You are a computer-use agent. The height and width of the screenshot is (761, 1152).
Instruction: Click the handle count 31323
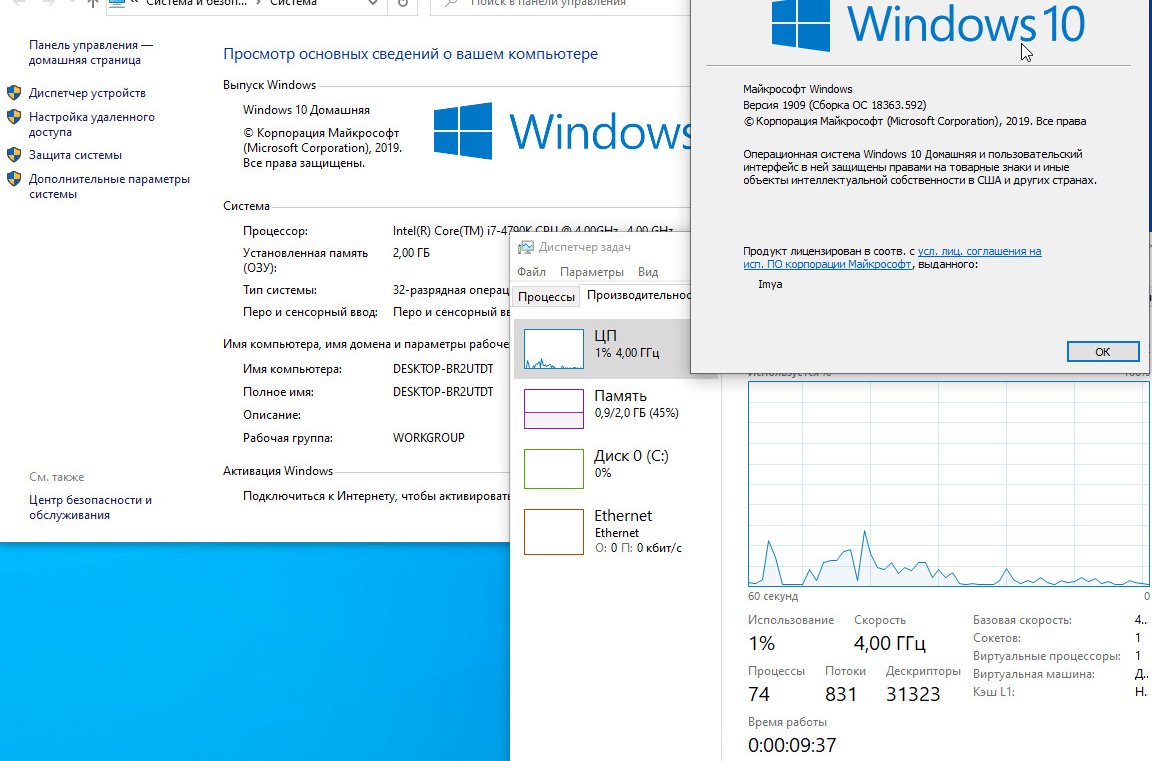[913, 694]
